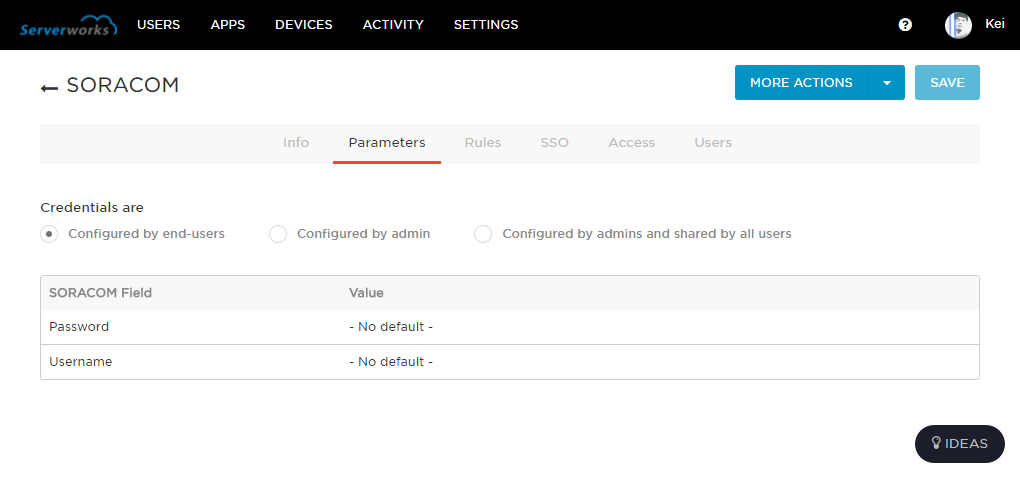
Task: Select Configured by end-users radio button
Action: coord(49,234)
